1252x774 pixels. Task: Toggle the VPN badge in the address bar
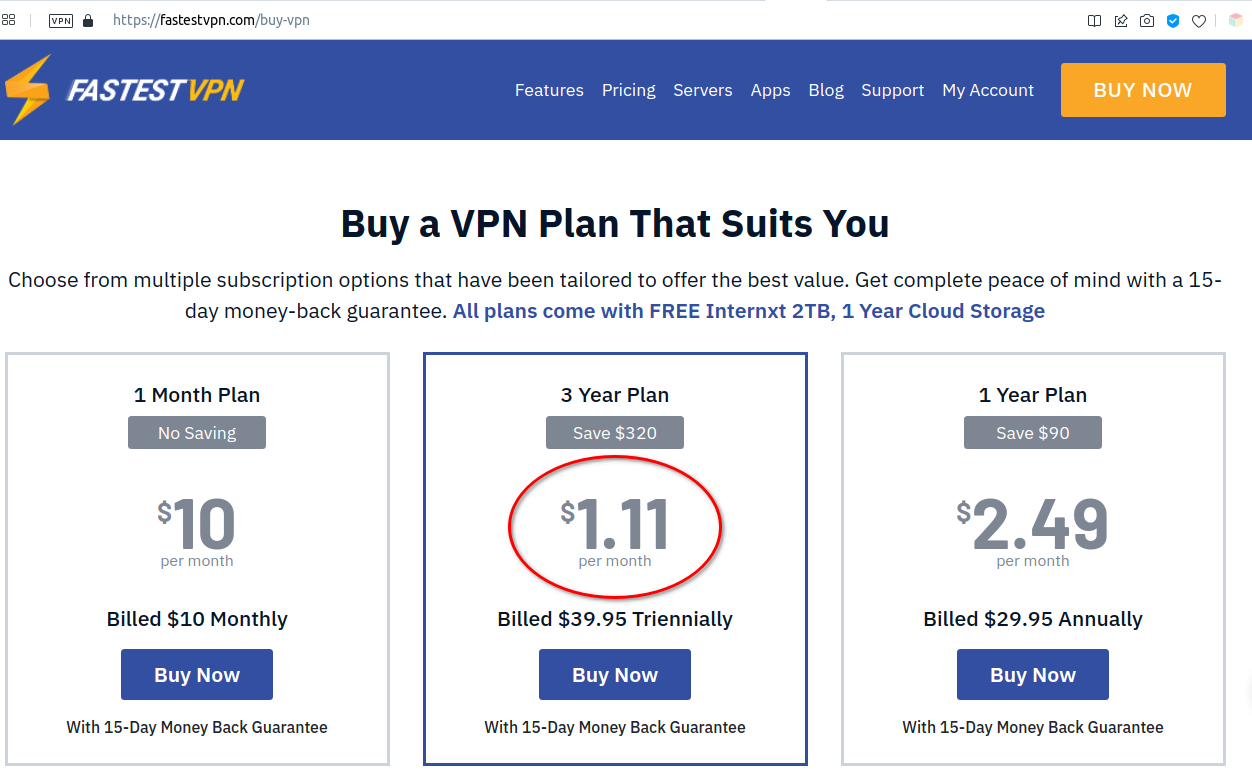click(60, 20)
